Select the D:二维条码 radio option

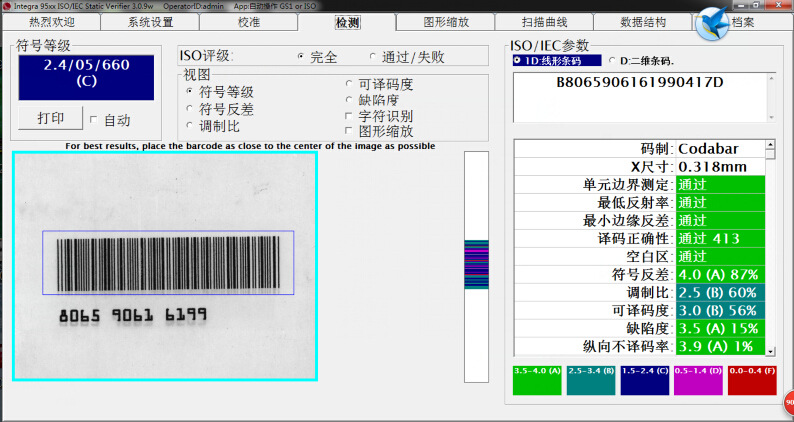[612, 60]
